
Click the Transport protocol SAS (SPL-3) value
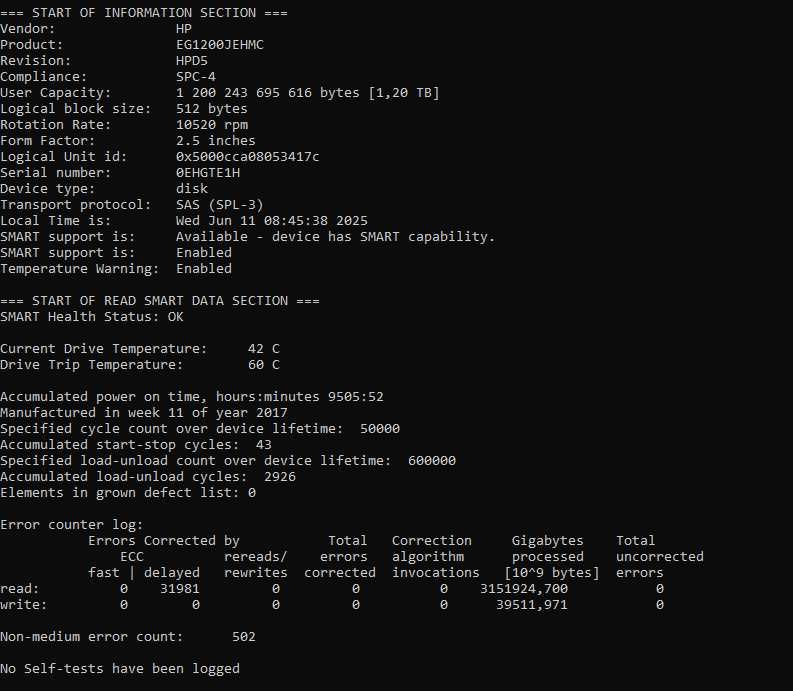pyautogui.click(x=219, y=205)
